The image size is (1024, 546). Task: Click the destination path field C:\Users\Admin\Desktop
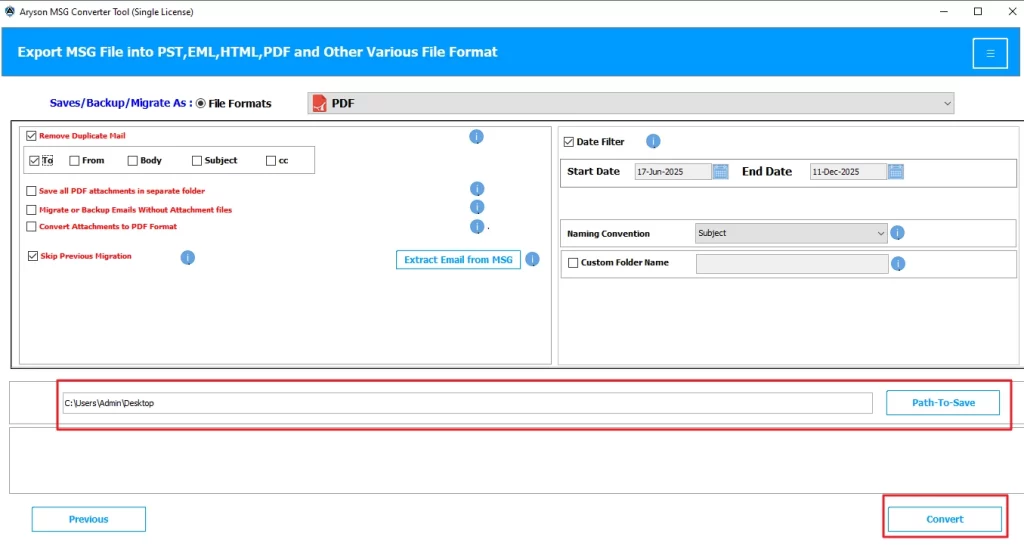coord(468,403)
